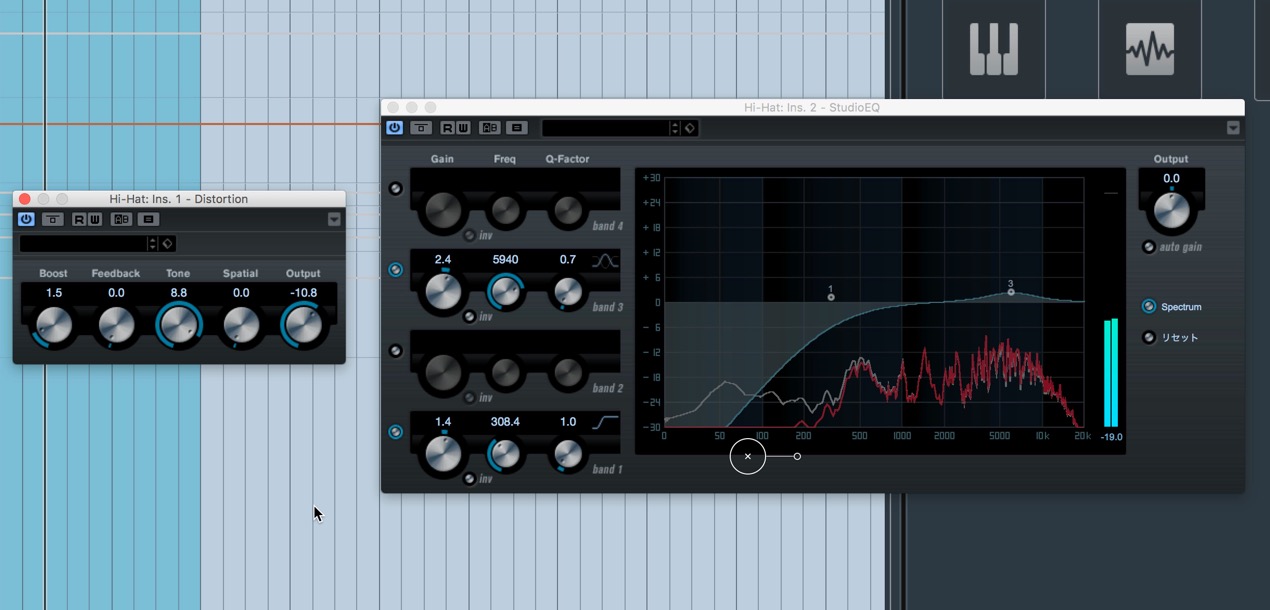Change band 1 filter type shelf icon
The height and width of the screenshot is (610, 1270).
tap(604, 423)
